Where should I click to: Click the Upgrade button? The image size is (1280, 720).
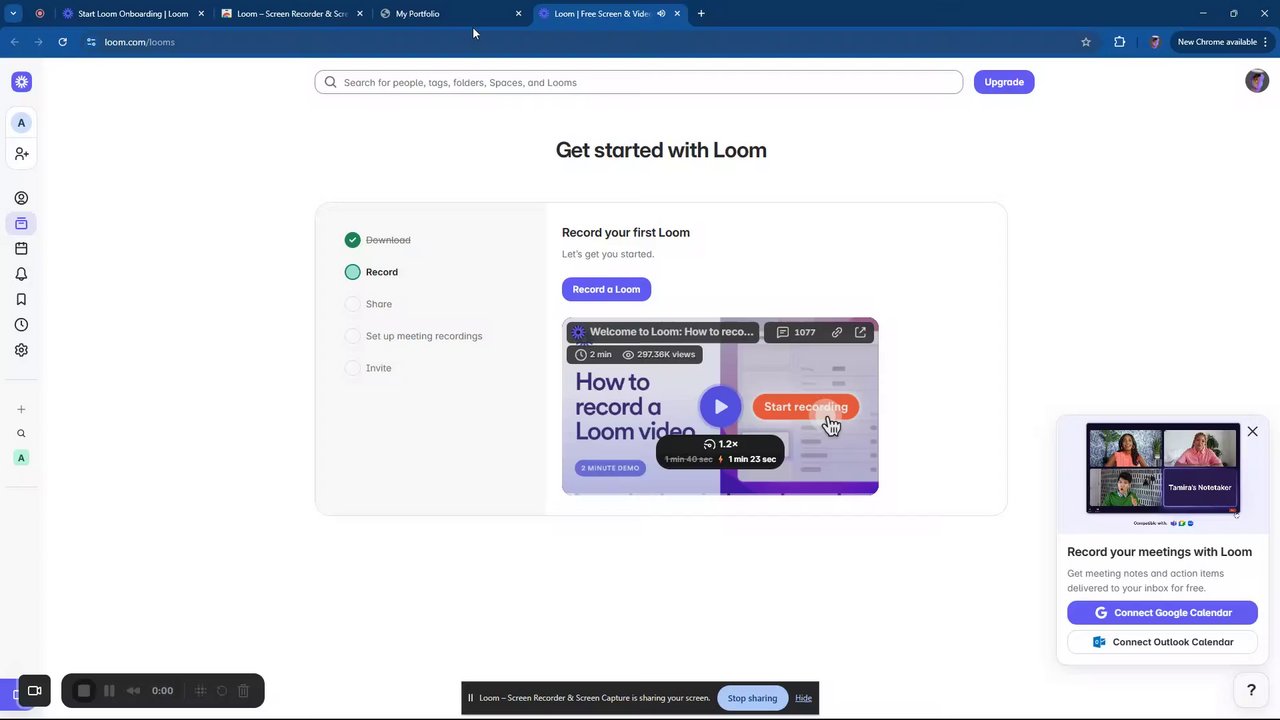(1004, 82)
